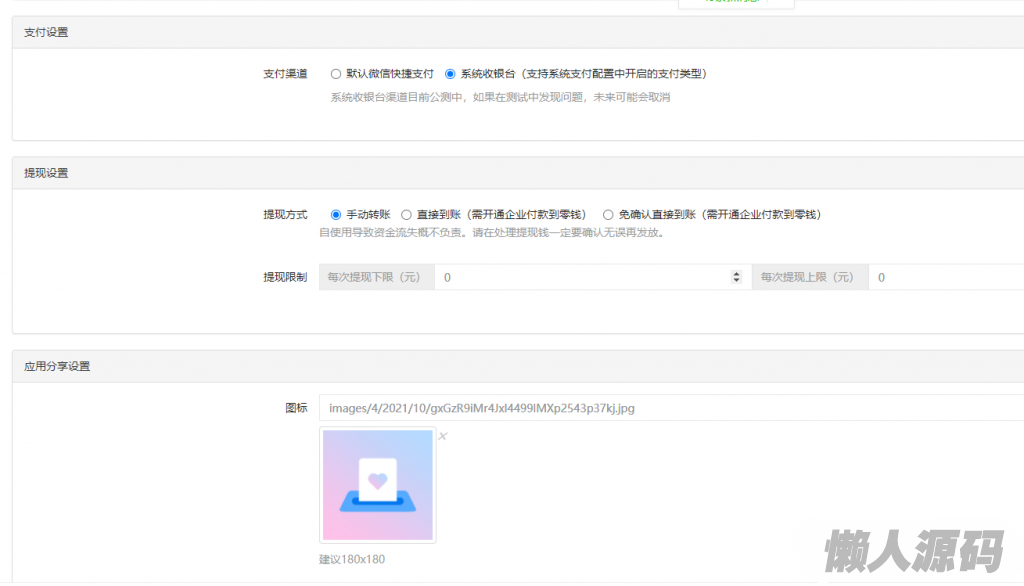
Task: Select 默认微信快捷支付 payment channel
Action: 336,74
